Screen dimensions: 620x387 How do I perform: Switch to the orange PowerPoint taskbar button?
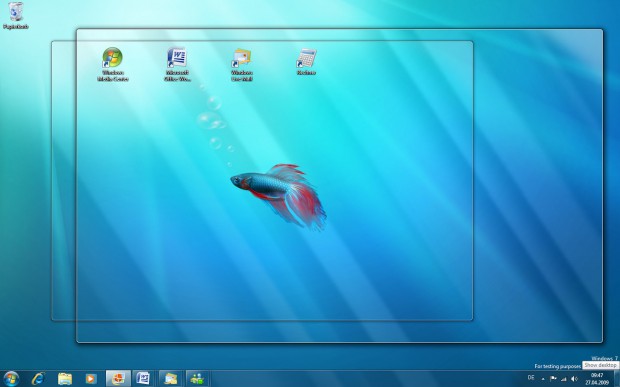click(x=118, y=379)
